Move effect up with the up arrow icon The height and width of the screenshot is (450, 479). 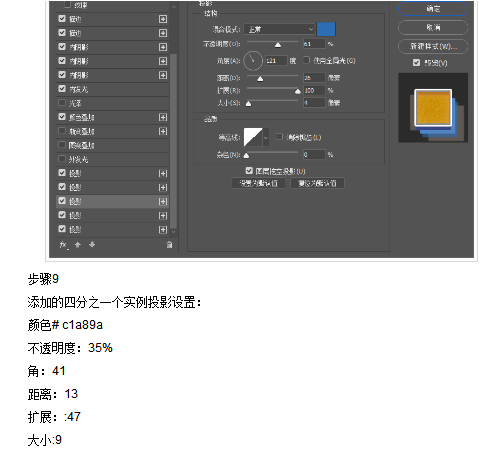[x=78, y=245]
